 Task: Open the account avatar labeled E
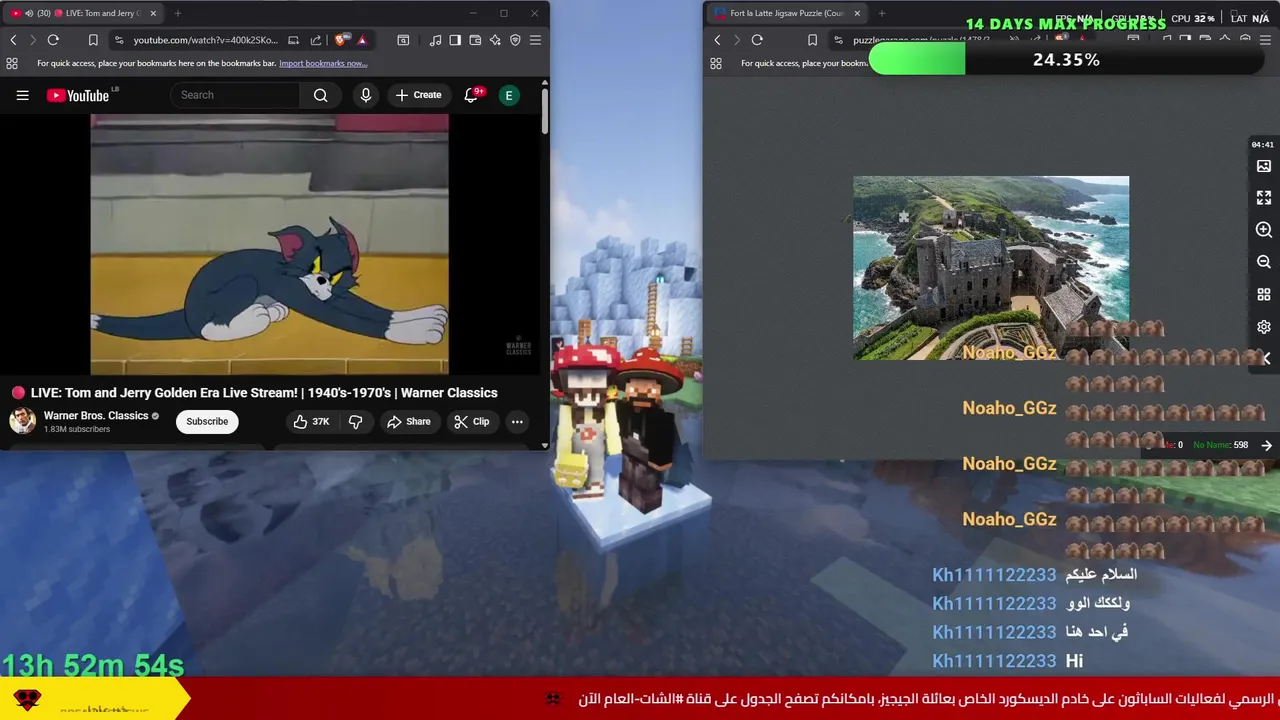pos(509,95)
